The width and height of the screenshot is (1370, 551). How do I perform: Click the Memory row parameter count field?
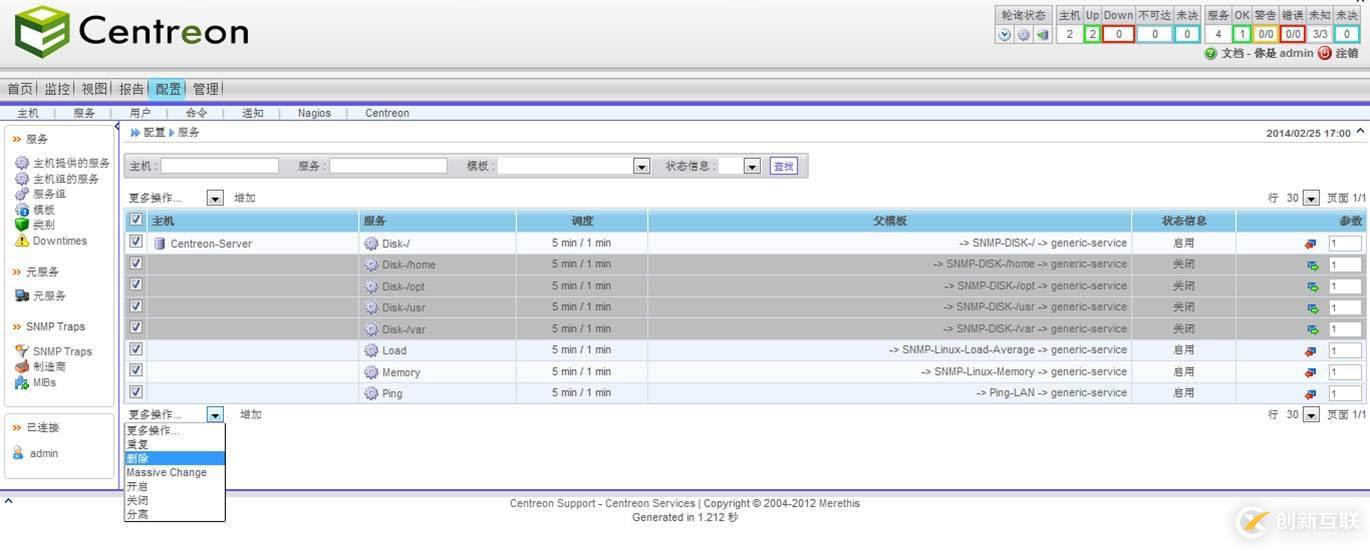[1345, 372]
